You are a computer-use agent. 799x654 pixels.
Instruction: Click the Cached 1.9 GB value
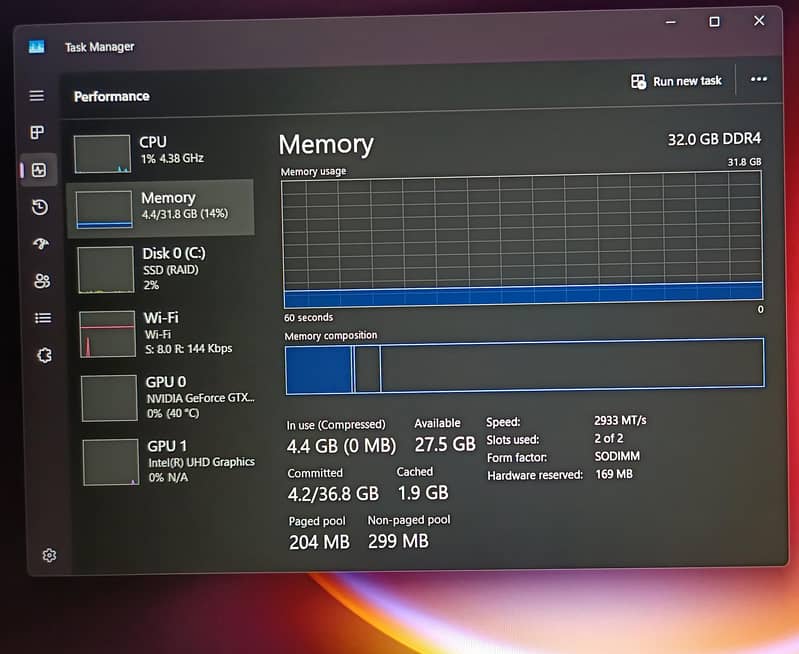(x=423, y=493)
